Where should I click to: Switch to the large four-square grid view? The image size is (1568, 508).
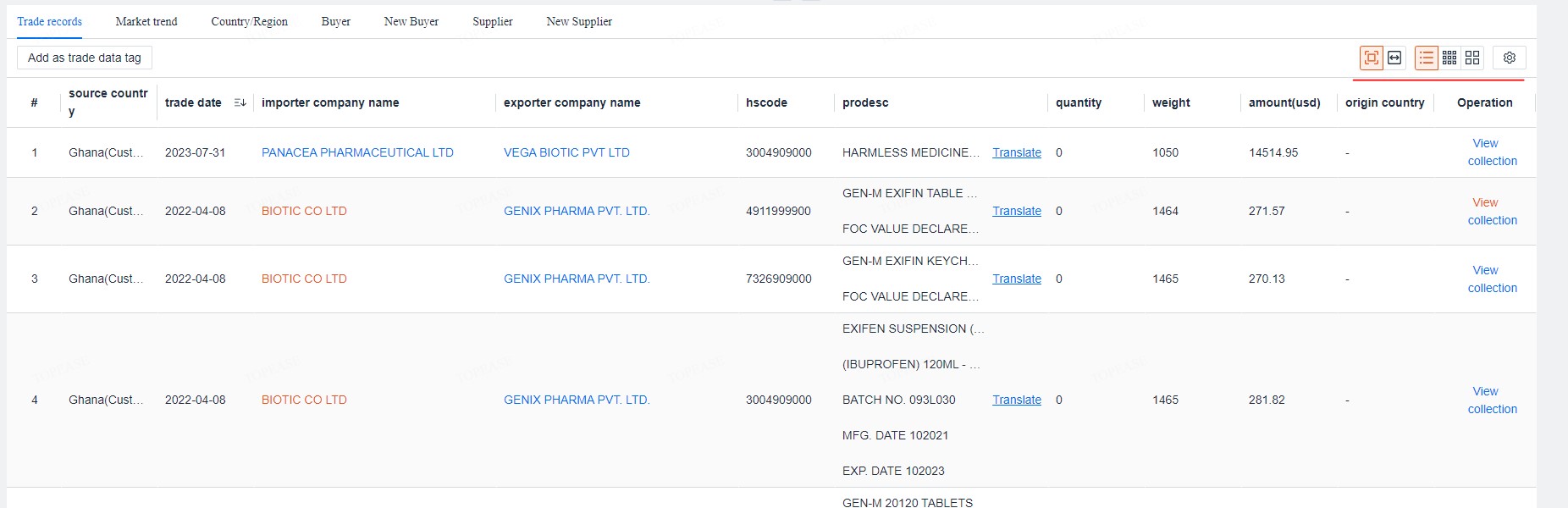click(x=1472, y=58)
